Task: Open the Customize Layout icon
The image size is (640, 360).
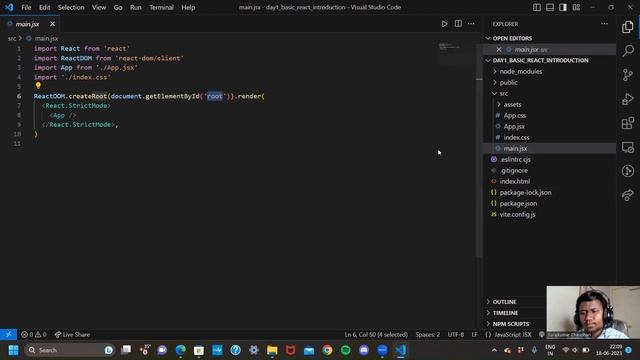Action: pos(576,7)
